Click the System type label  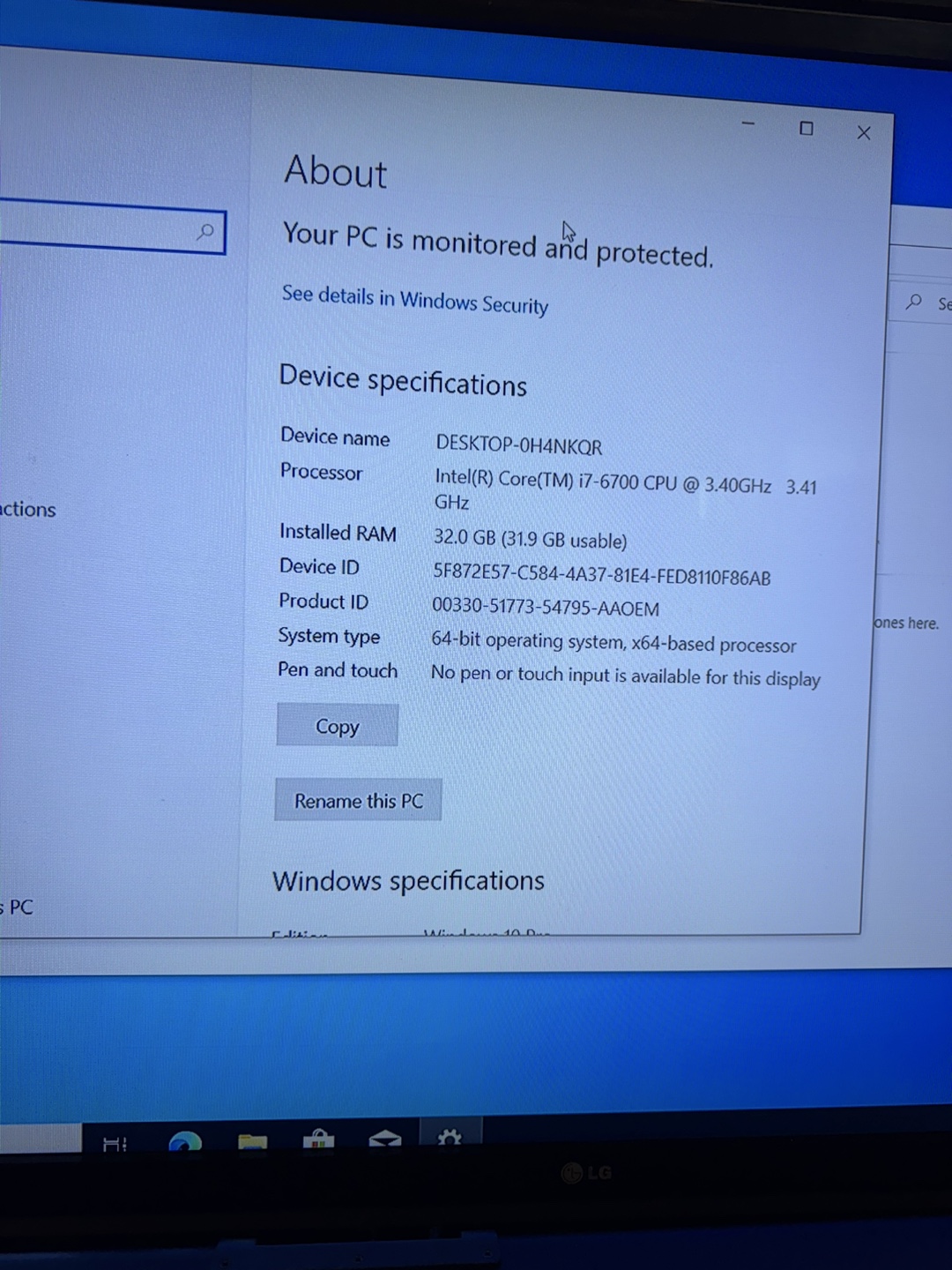329,636
